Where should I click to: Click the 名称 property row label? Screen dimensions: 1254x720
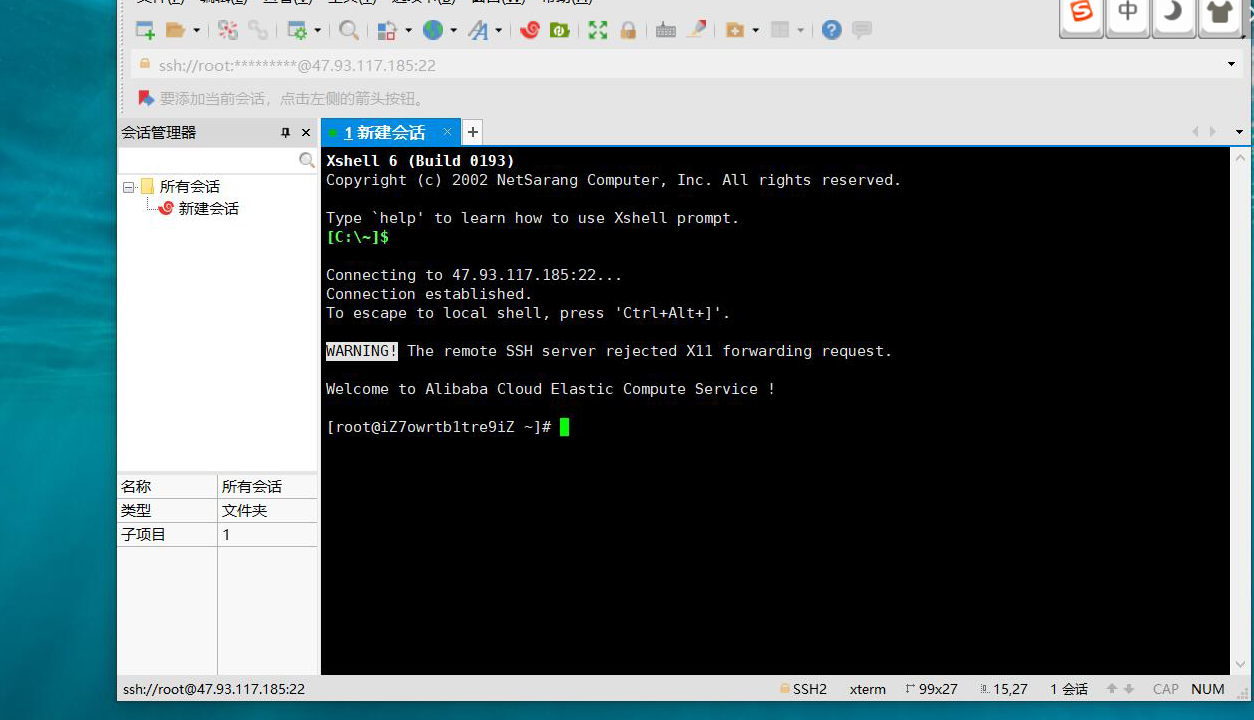click(136, 487)
